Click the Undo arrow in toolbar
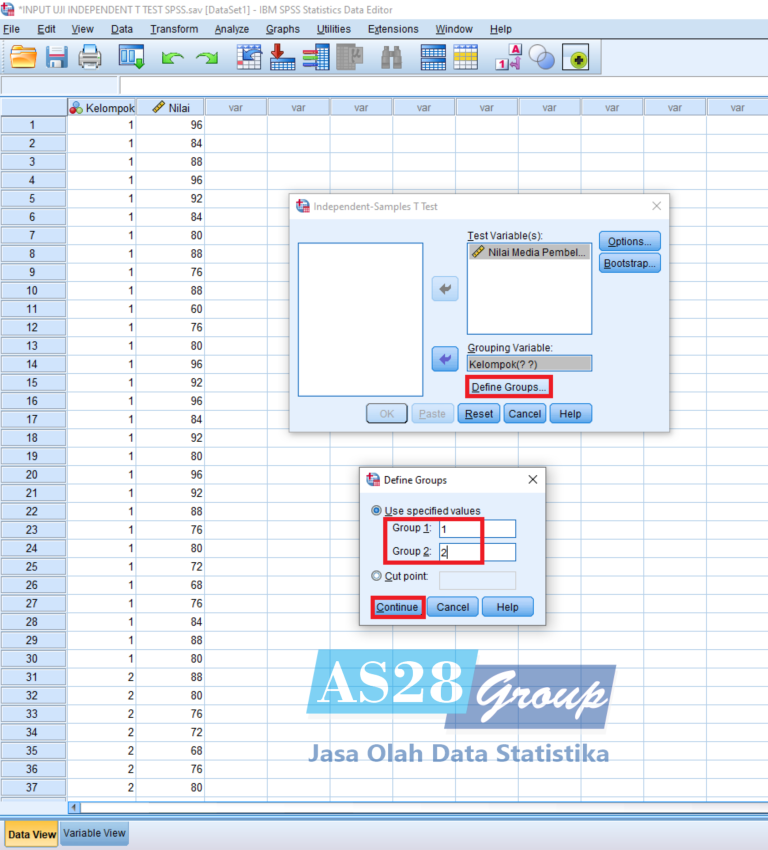The image size is (768, 850). click(x=172, y=59)
